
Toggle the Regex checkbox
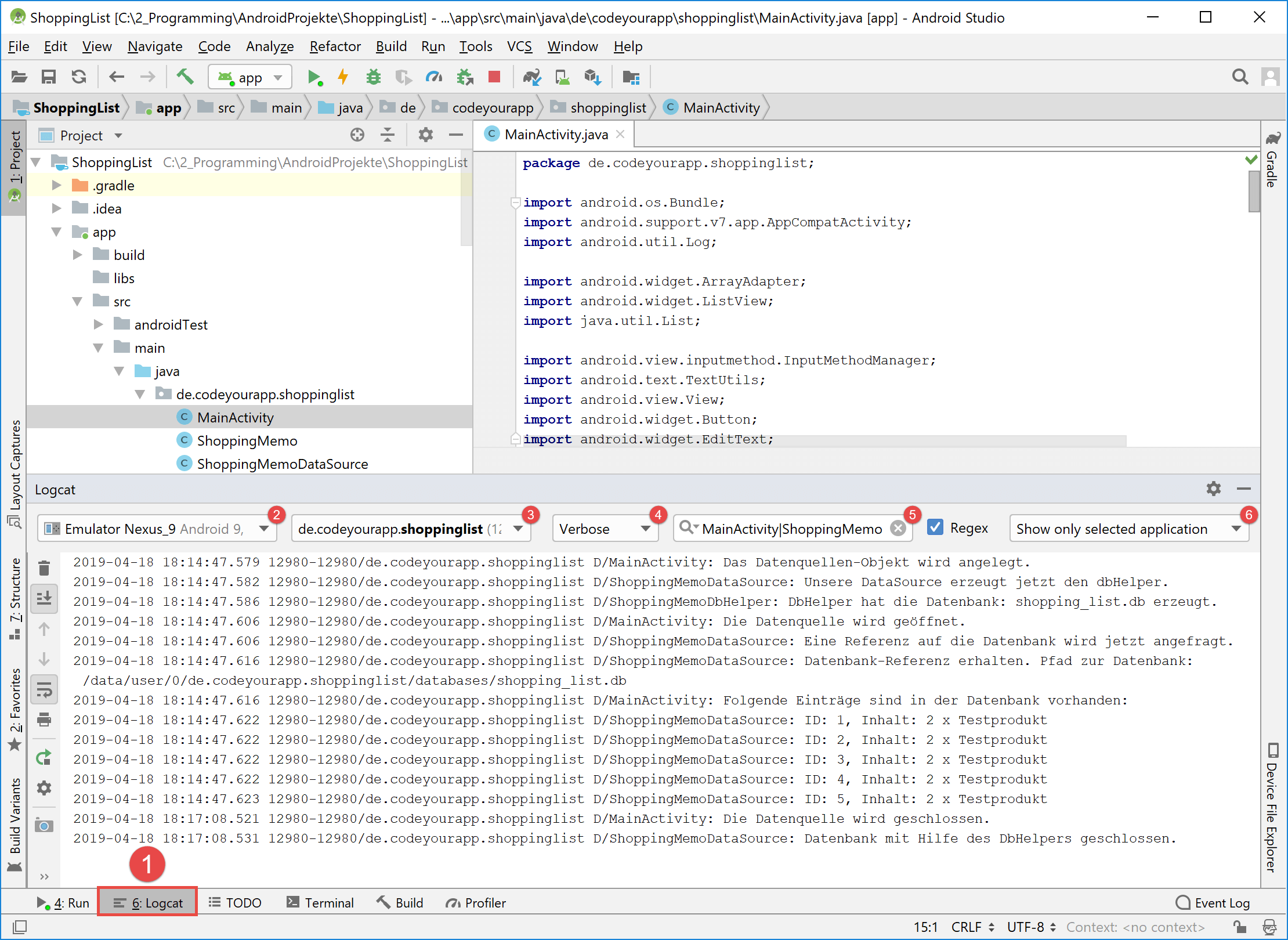click(935, 527)
